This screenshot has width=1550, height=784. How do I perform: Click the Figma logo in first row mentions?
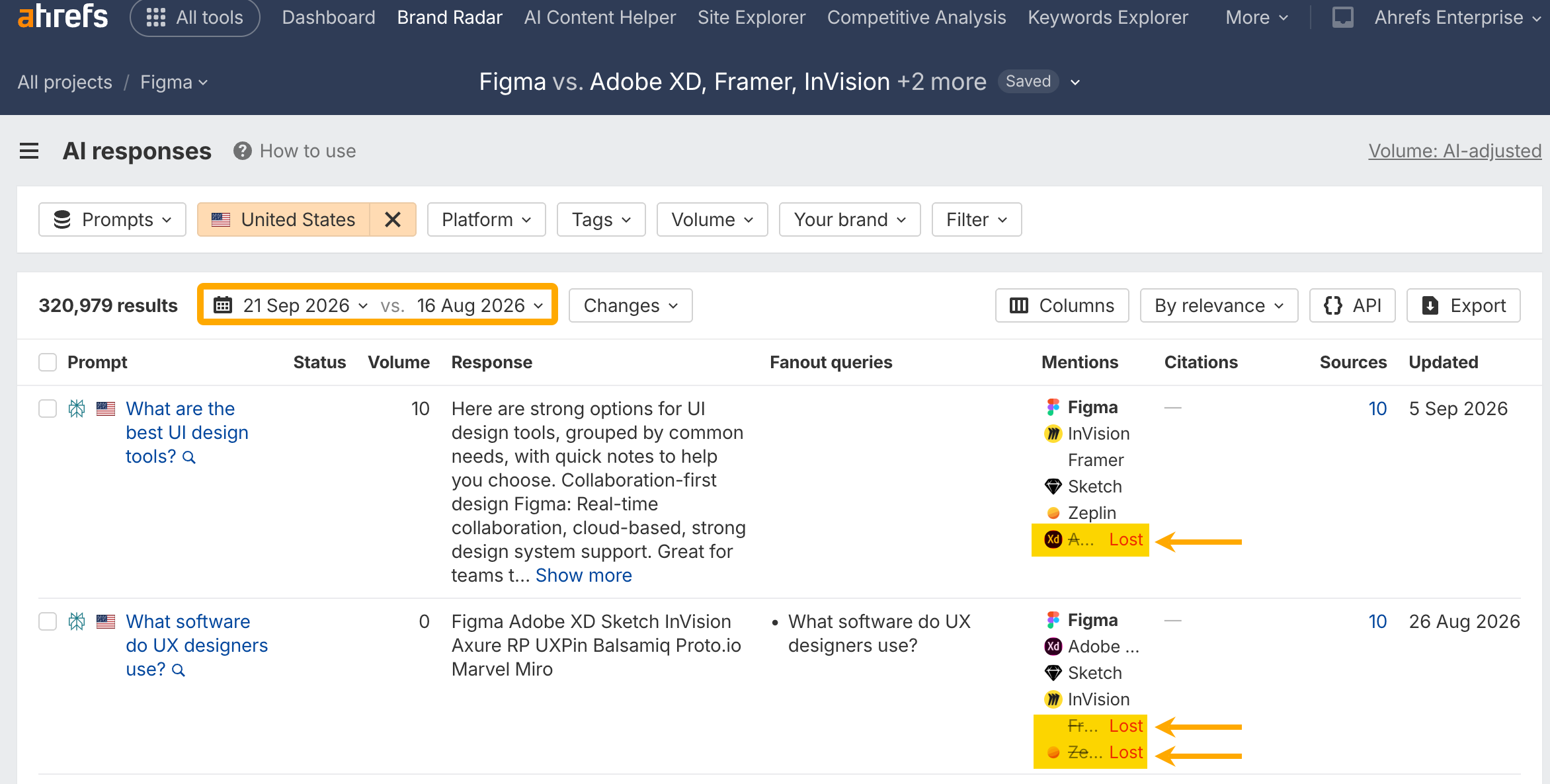click(x=1053, y=407)
